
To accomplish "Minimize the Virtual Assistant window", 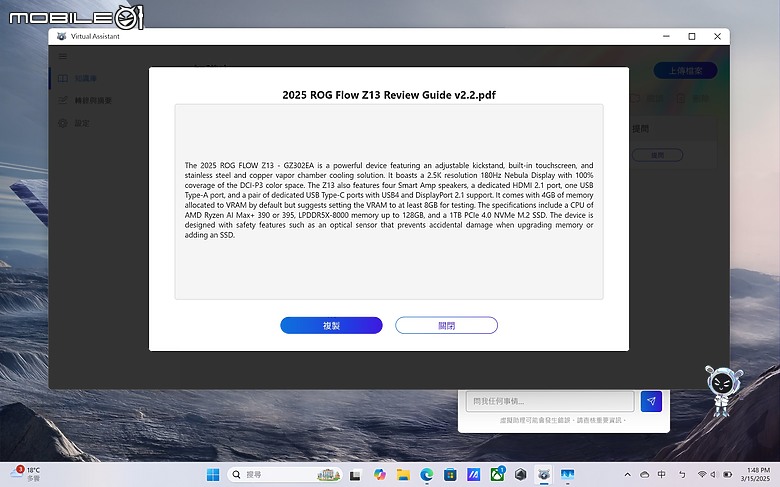I will (x=666, y=36).
